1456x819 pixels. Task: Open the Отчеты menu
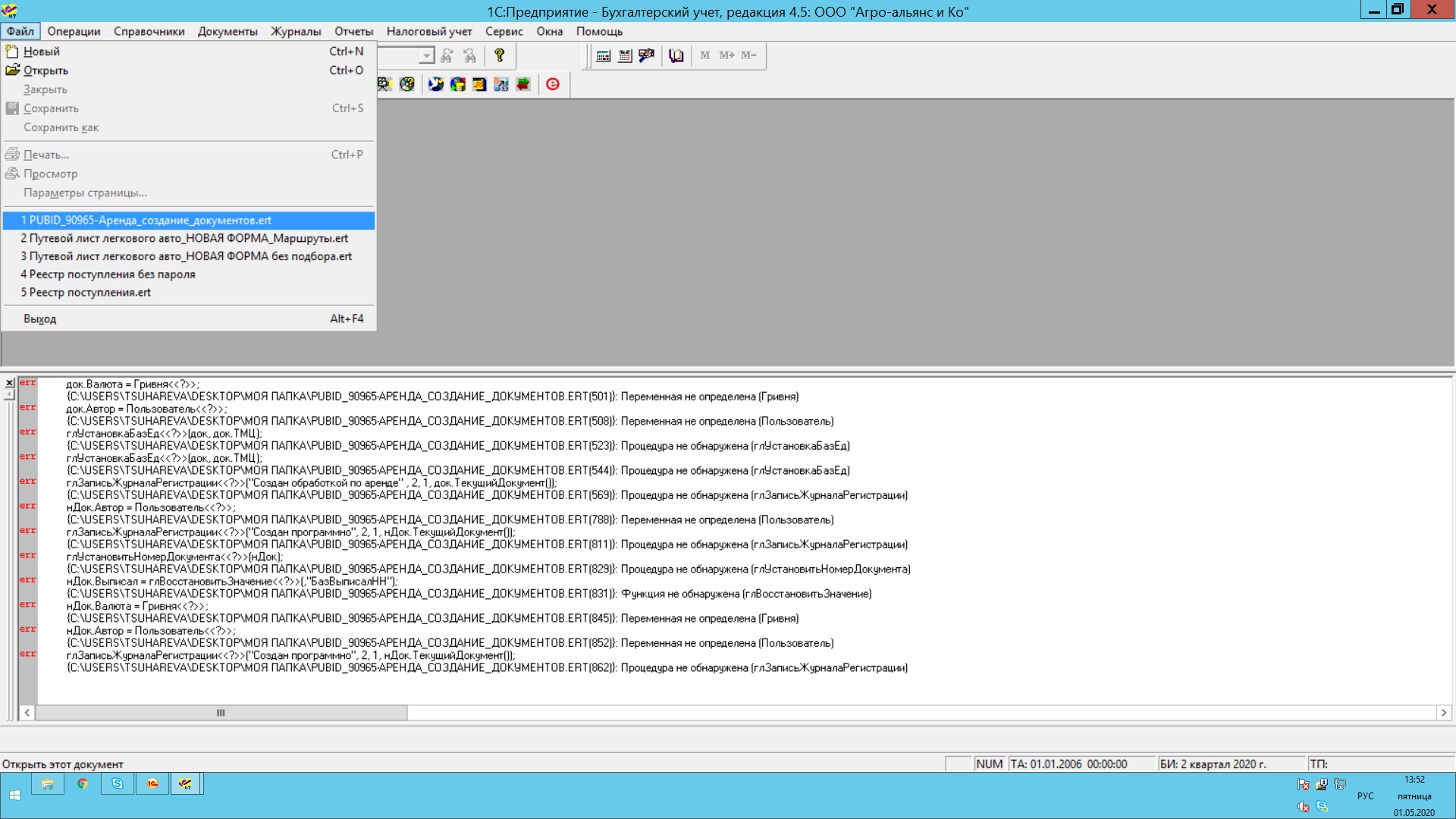pos(354,31)
